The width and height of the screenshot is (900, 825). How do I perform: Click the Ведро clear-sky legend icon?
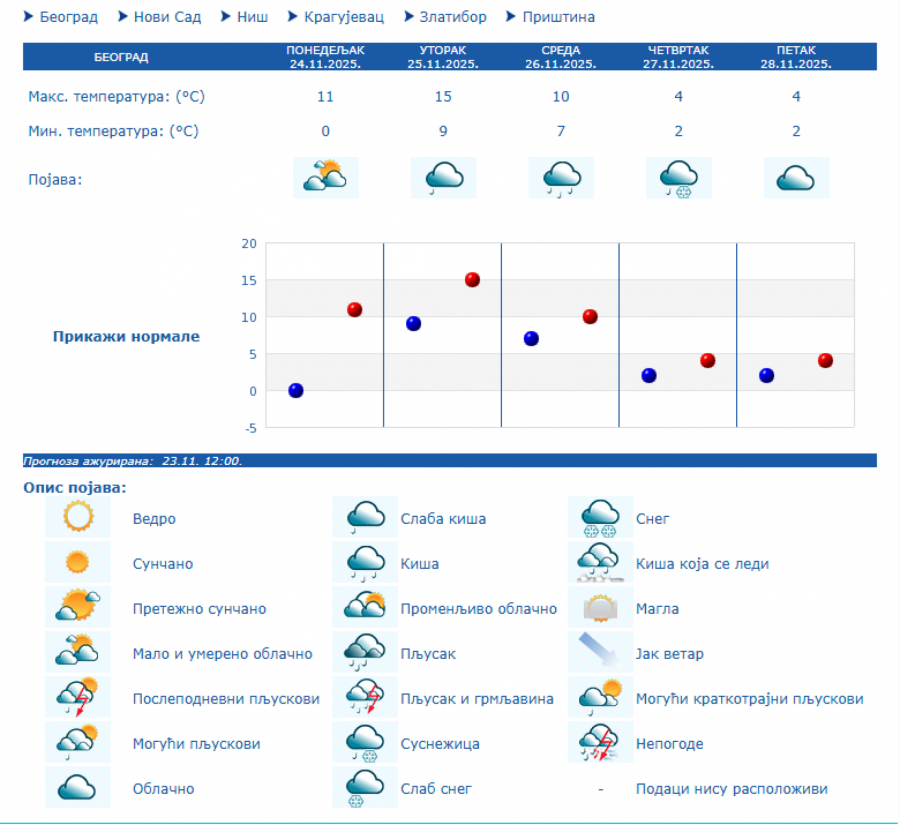pos(78,518)
